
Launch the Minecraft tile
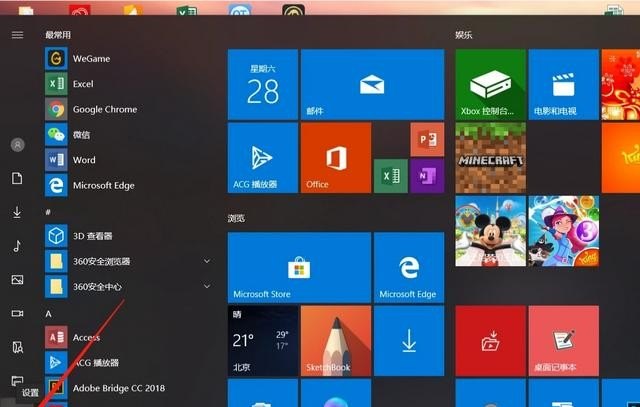pos(491,158)
